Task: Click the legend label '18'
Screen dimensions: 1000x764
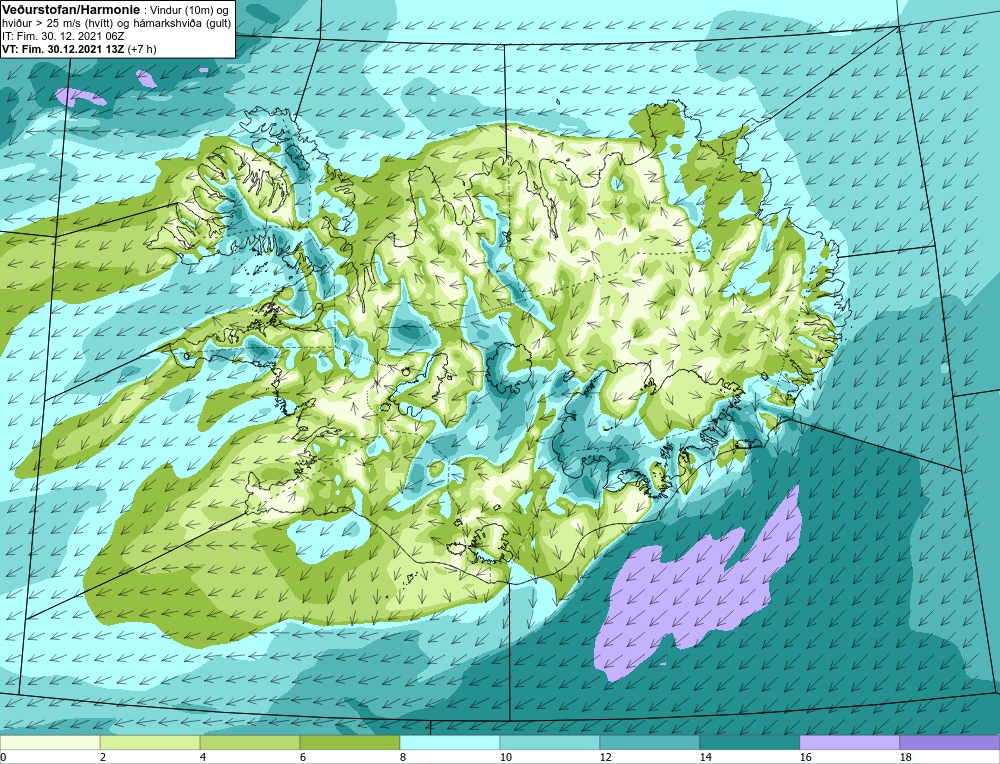Action: tap(906, 757)
